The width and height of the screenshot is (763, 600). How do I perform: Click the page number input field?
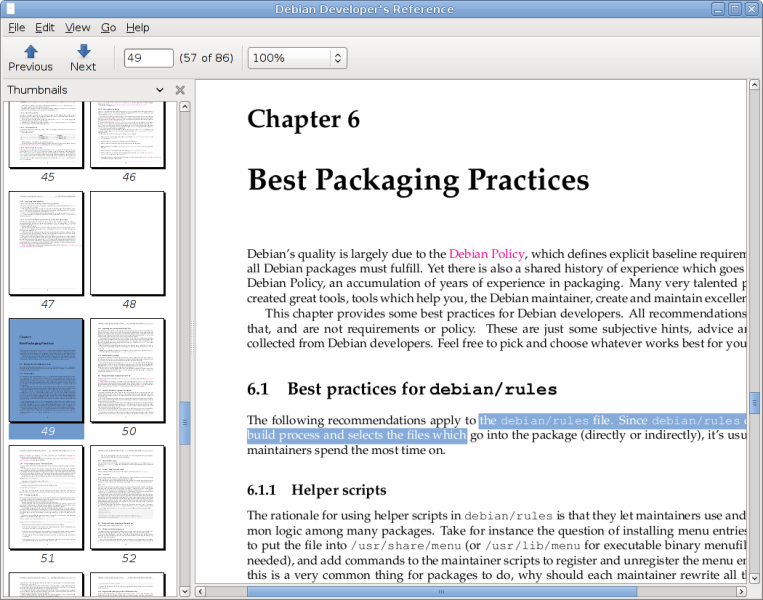148,58
